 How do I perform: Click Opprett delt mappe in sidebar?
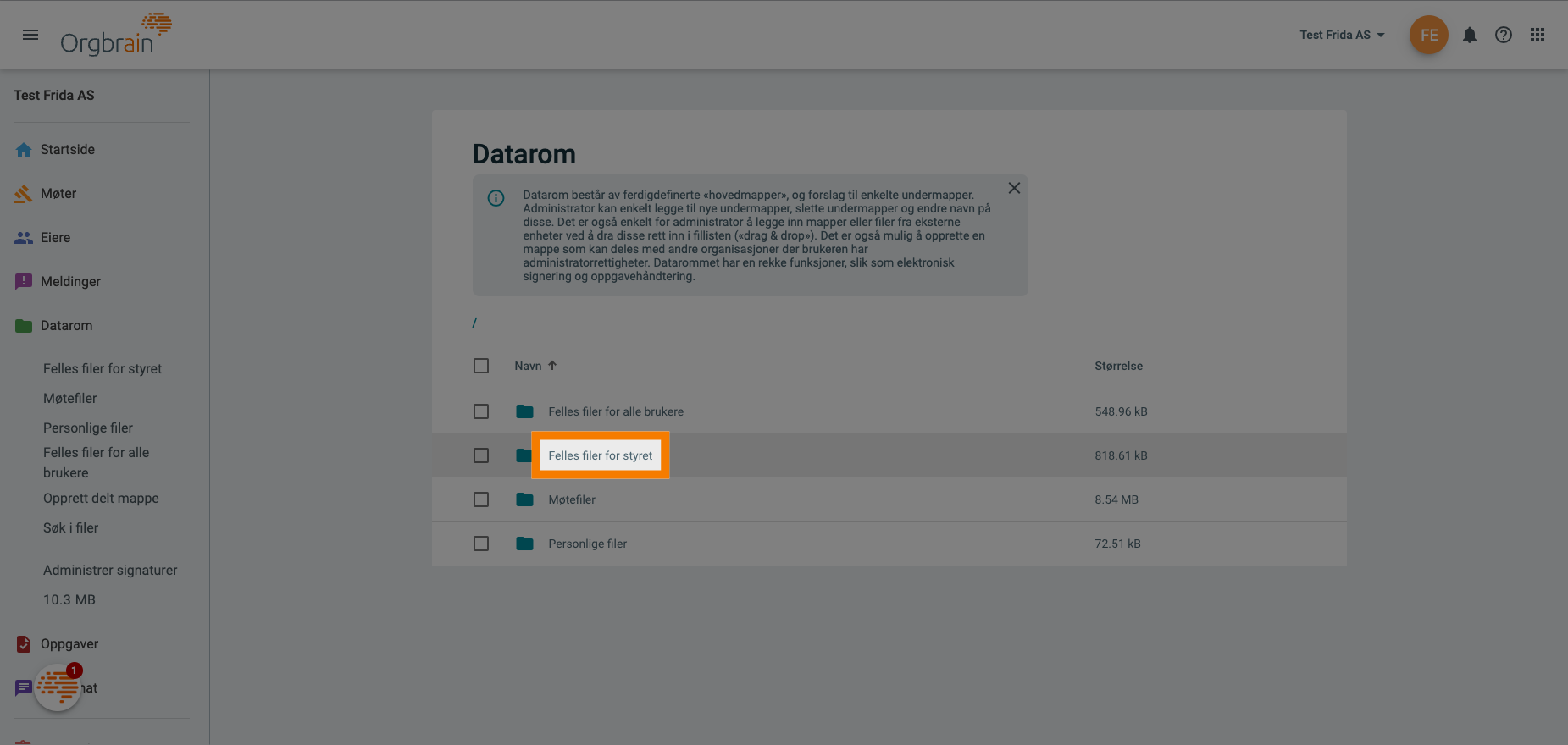[x=101, y=498]
